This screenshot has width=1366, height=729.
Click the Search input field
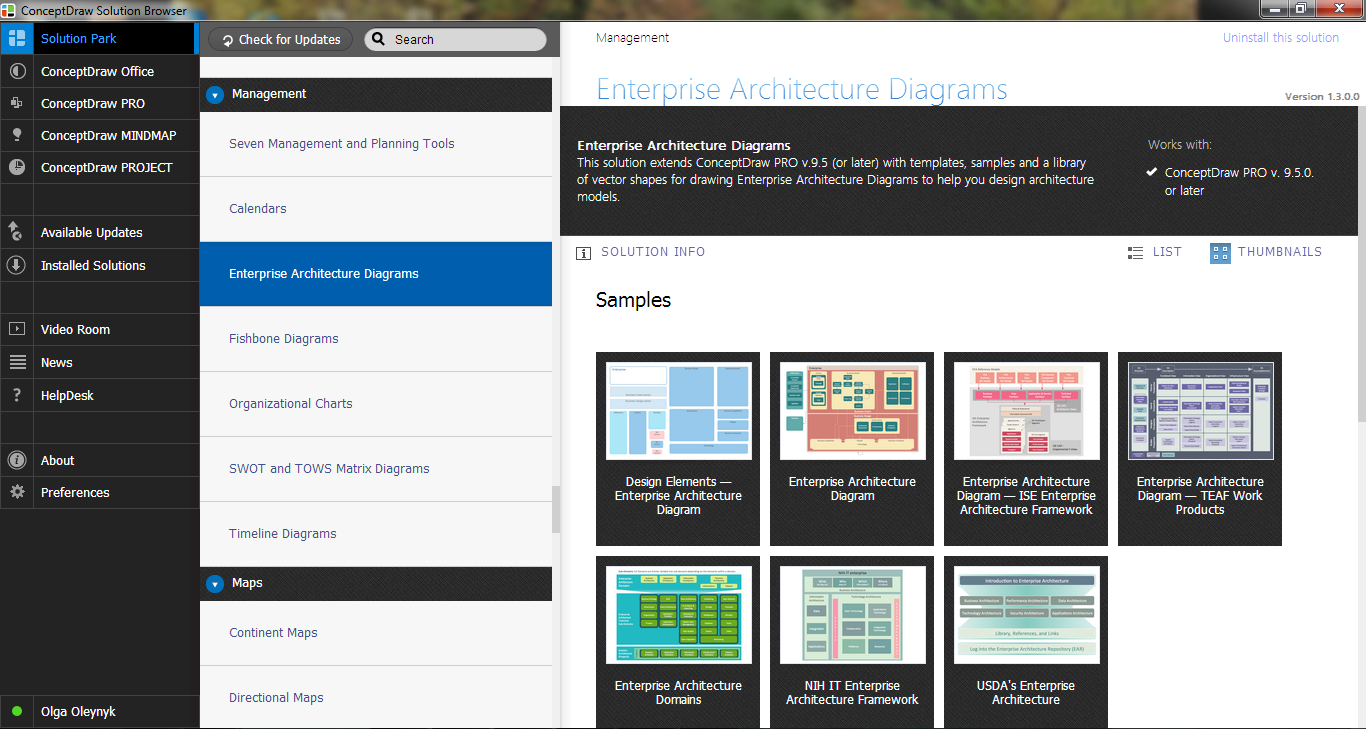click(456, 40)
